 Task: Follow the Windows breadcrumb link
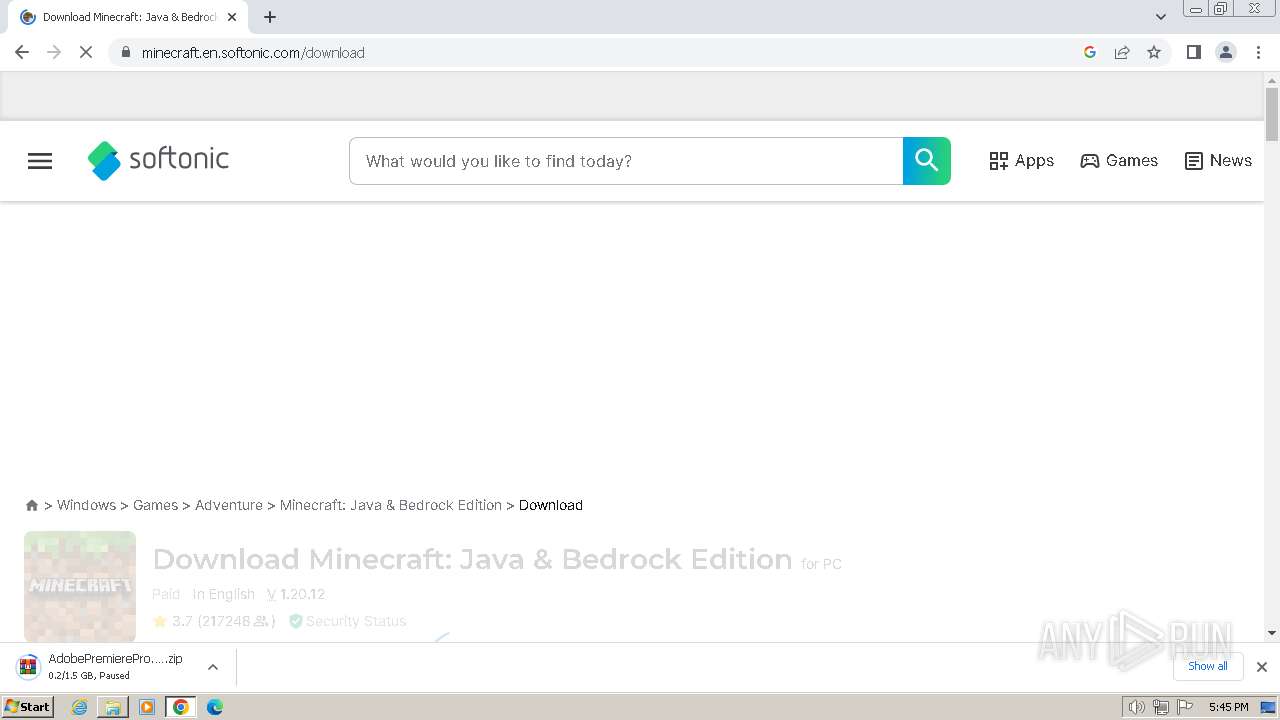[x=86, y=505]
